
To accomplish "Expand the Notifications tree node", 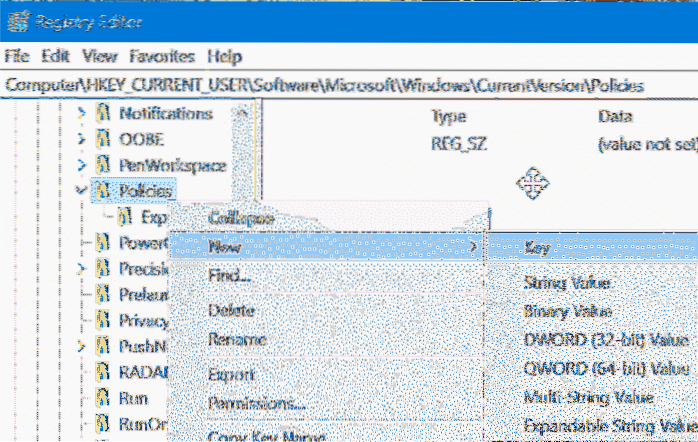I will coord(81,113).
